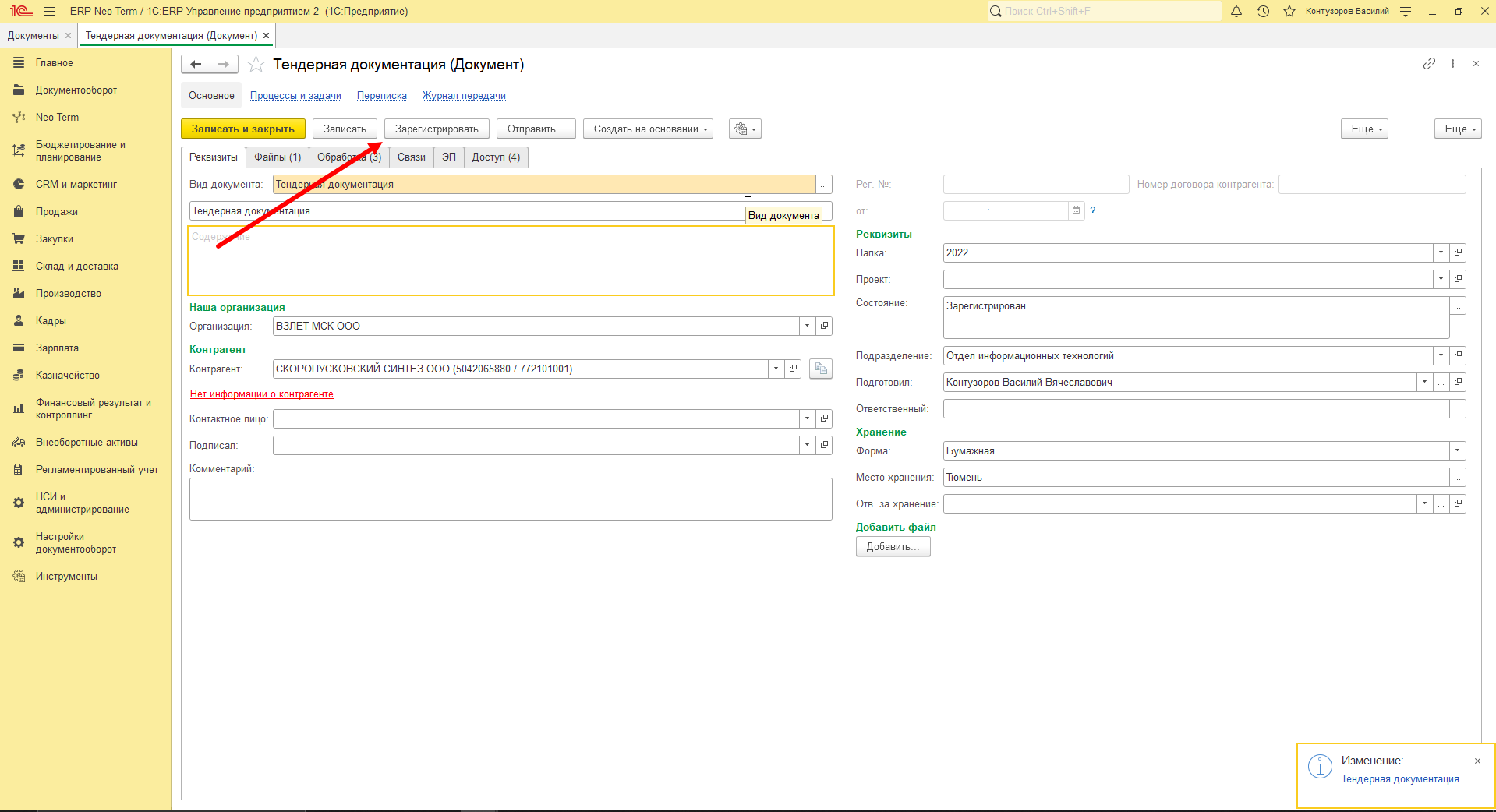Open Процессы и задачи link
This screenshot has width=1496, height=812.
pyautogui.click(x=295, y=96)
